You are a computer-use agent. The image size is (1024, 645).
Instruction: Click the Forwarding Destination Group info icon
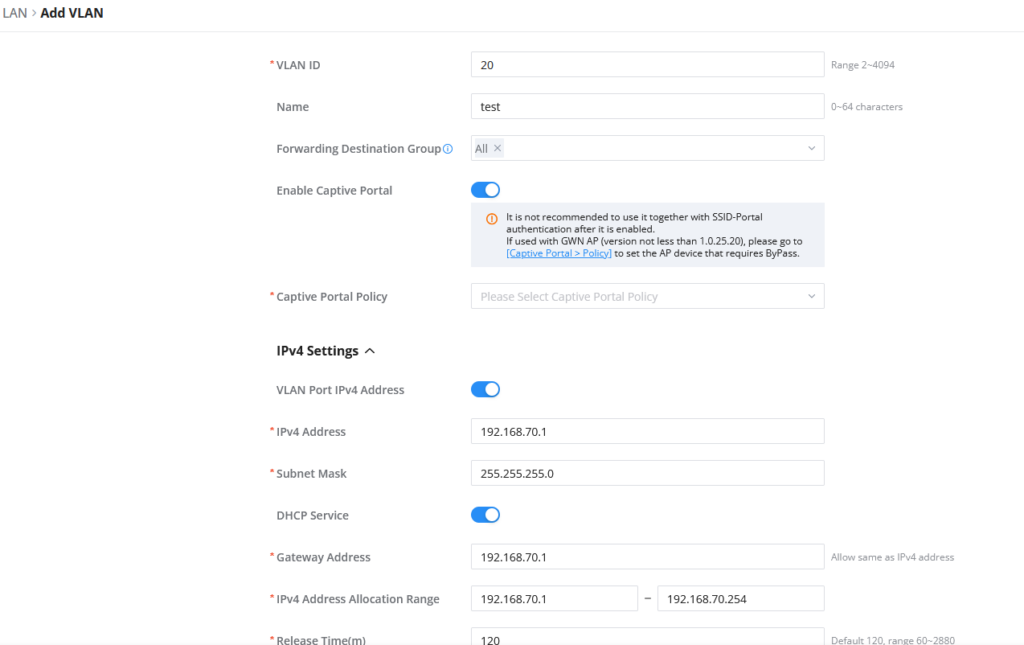448,149
